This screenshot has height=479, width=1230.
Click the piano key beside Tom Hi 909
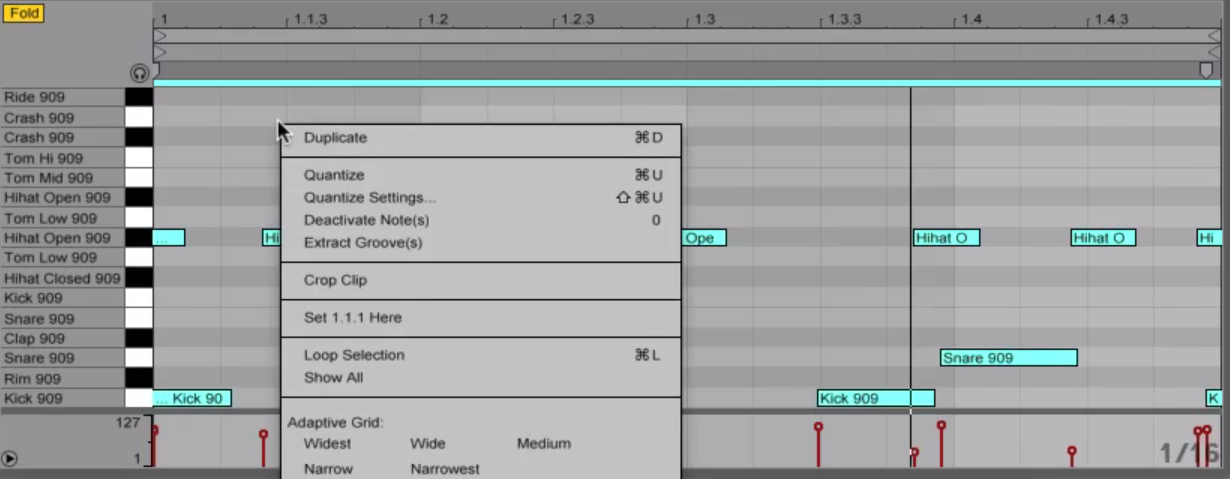coord(139,158)
